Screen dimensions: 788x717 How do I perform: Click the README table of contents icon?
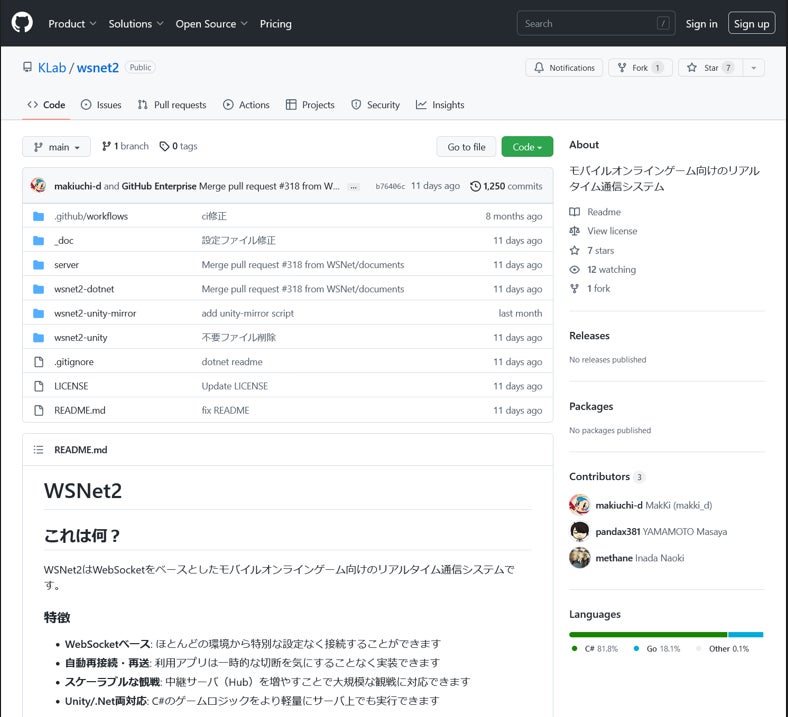coord(39,450)
